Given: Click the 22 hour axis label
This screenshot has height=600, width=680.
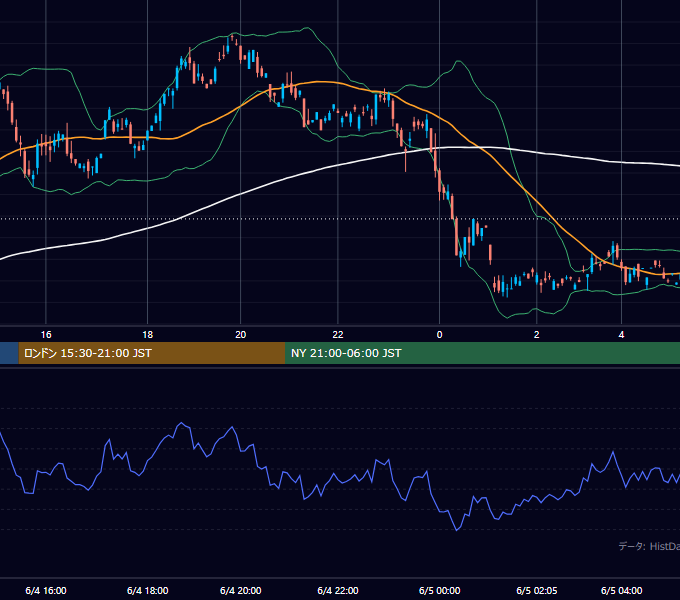Looking at the screenshot, I should point(338,335).
